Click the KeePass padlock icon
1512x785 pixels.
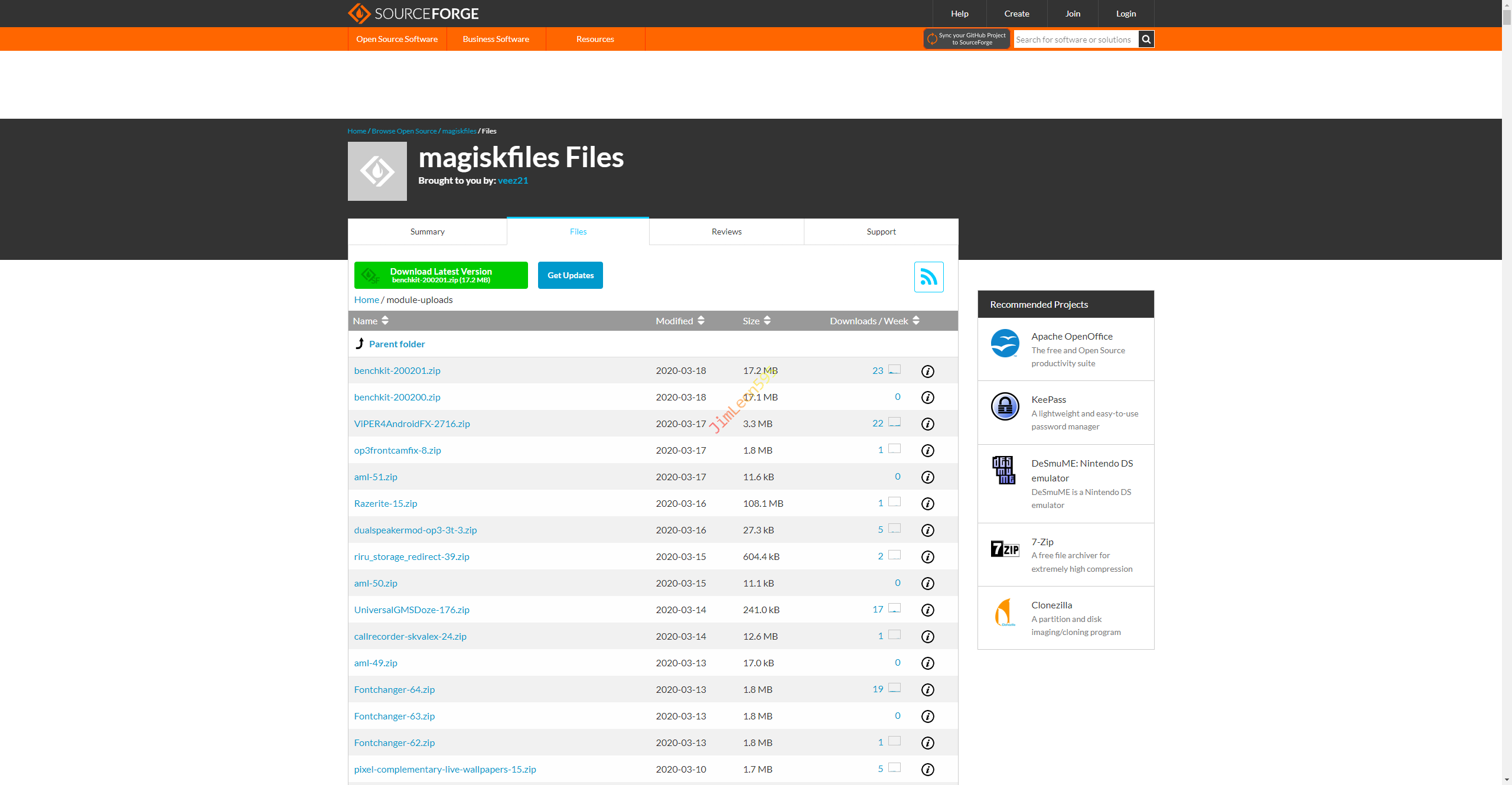coord(1005,406)
